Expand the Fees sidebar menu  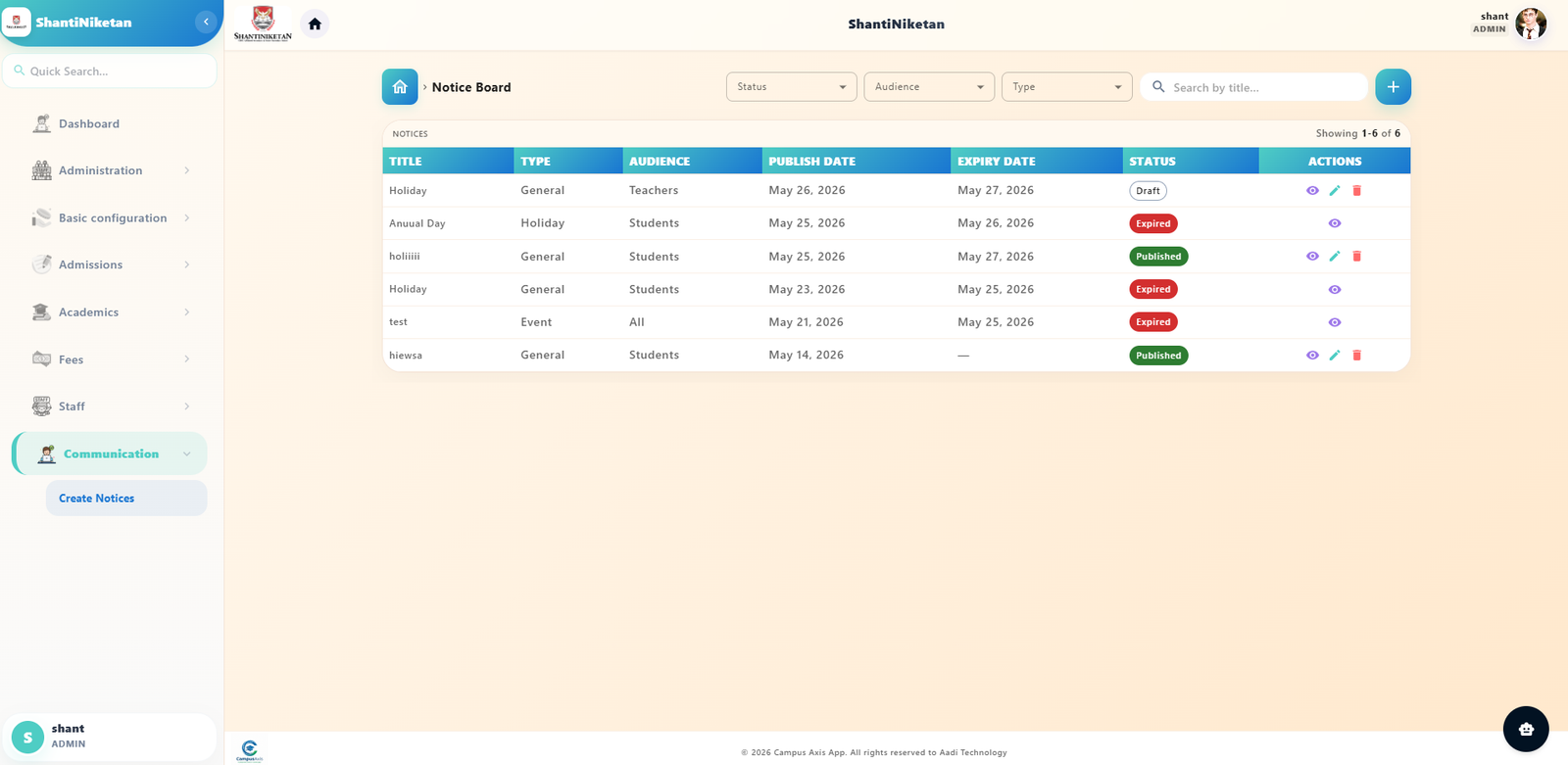[110, 359]
